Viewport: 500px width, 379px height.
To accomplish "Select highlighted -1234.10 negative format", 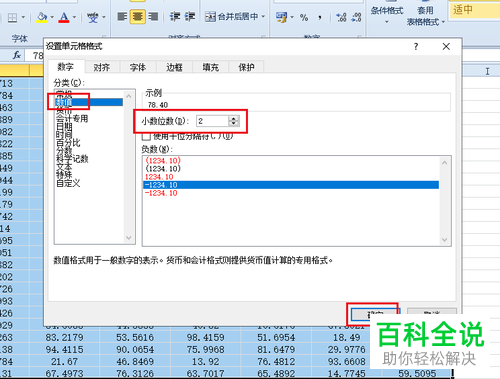I will (291, 185).
